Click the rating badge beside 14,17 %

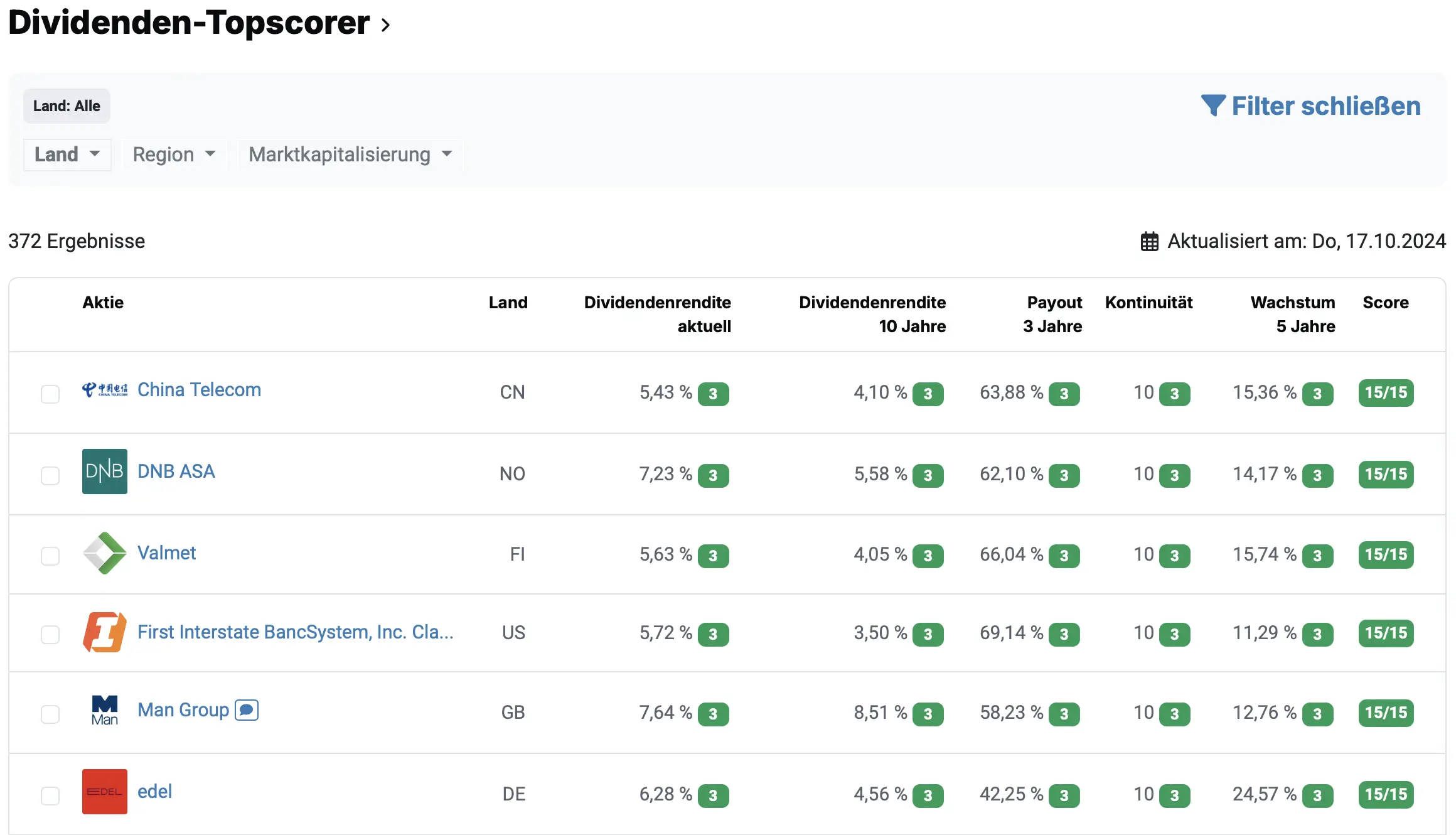click(x=1317, y=476)
